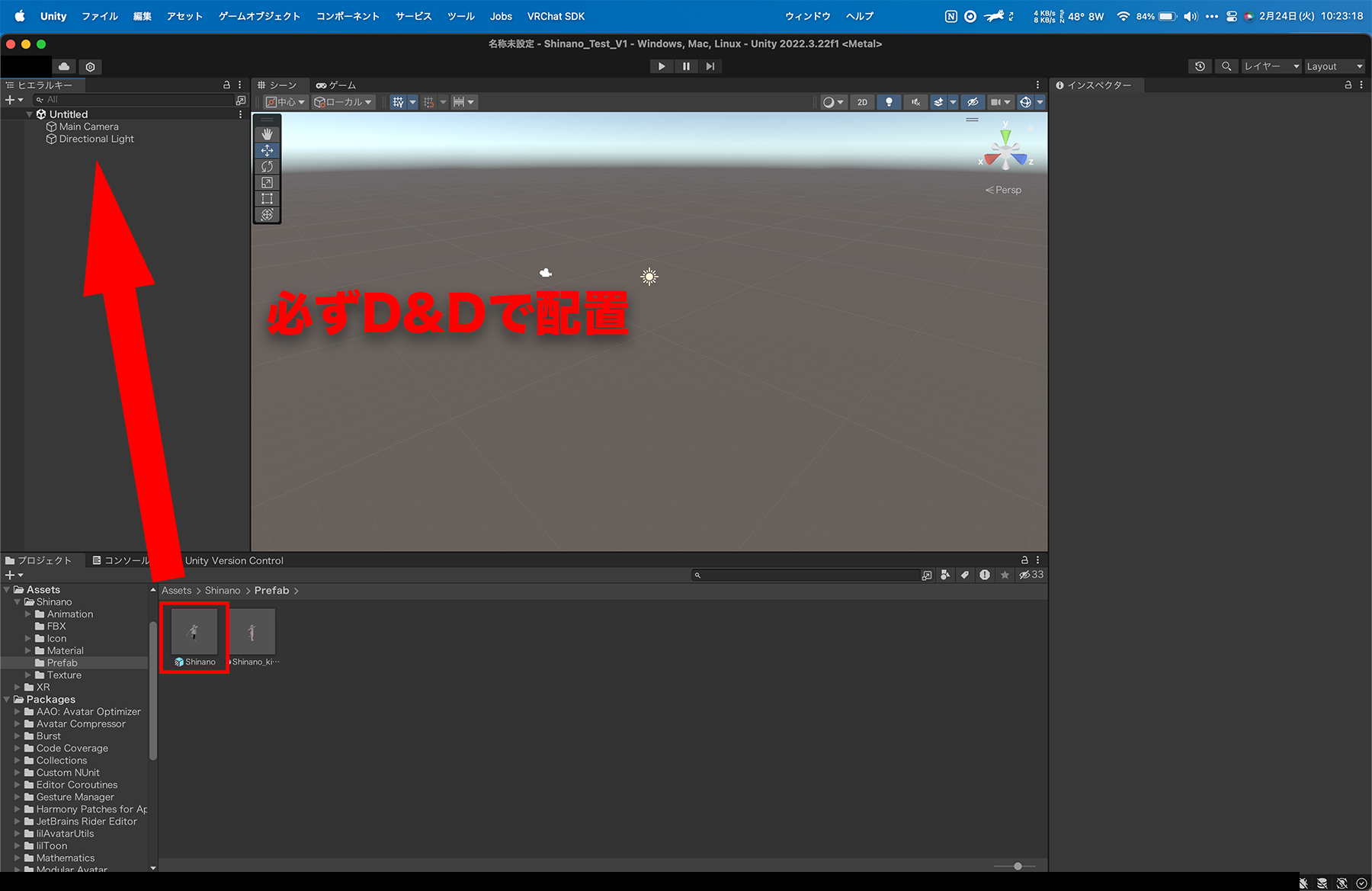Image resolution: width=1372 pixels, height=891 pixels.
Task: Toggle 2D view mode
Action: pos(862,102)
